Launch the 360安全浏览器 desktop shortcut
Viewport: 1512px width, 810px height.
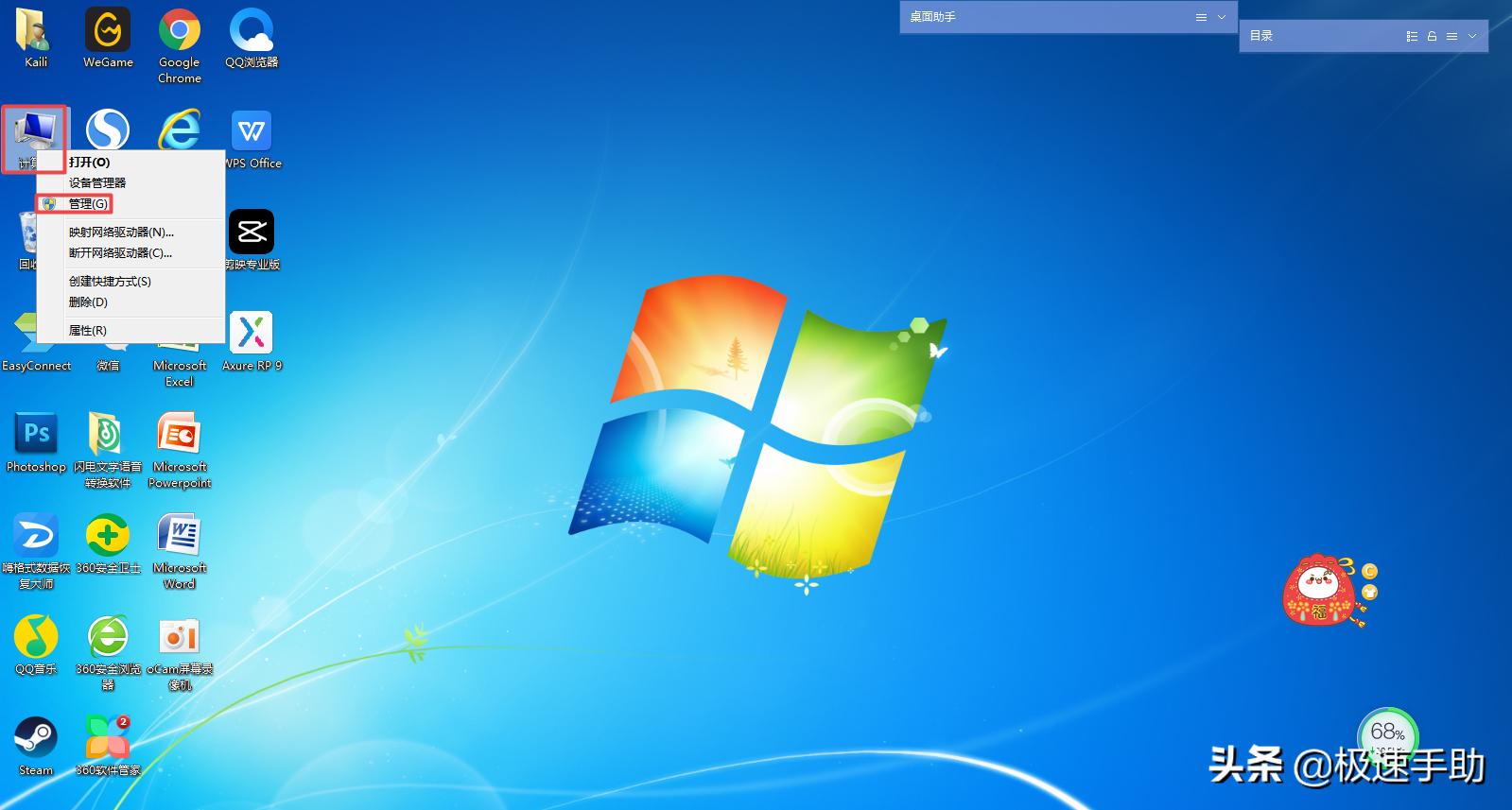[x=108, y=652]
